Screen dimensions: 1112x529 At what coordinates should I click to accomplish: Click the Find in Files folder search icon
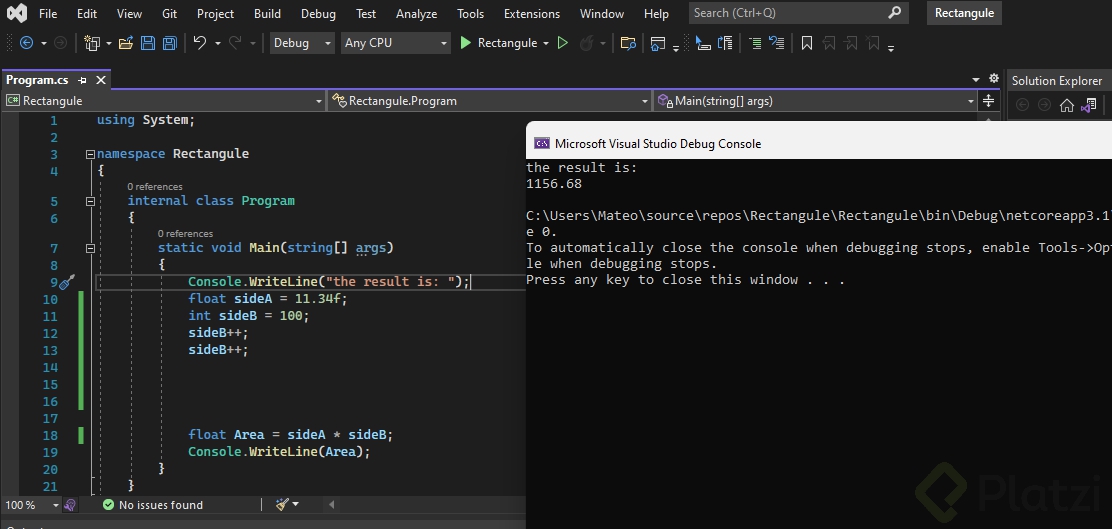tap(628, 43)
